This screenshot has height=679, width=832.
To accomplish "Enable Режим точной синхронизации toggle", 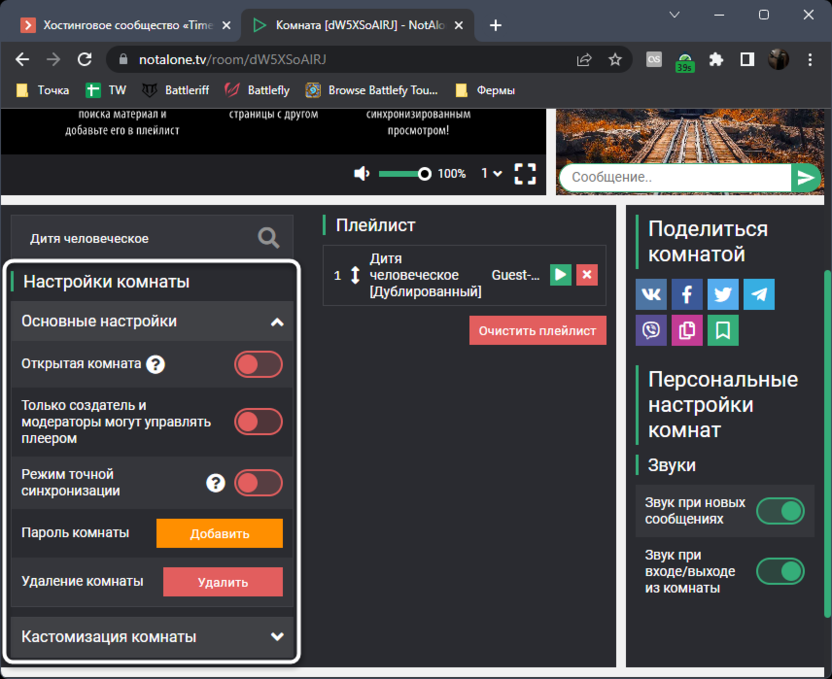I will coord(258,483).
